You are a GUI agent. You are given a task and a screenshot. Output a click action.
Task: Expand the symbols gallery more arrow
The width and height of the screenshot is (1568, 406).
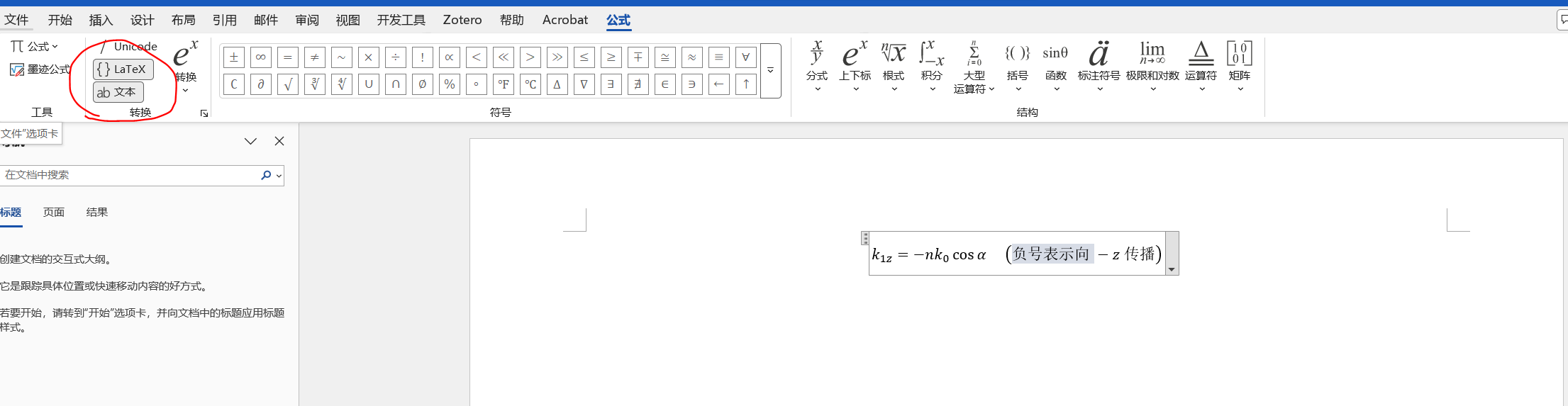tap(771, 71)
